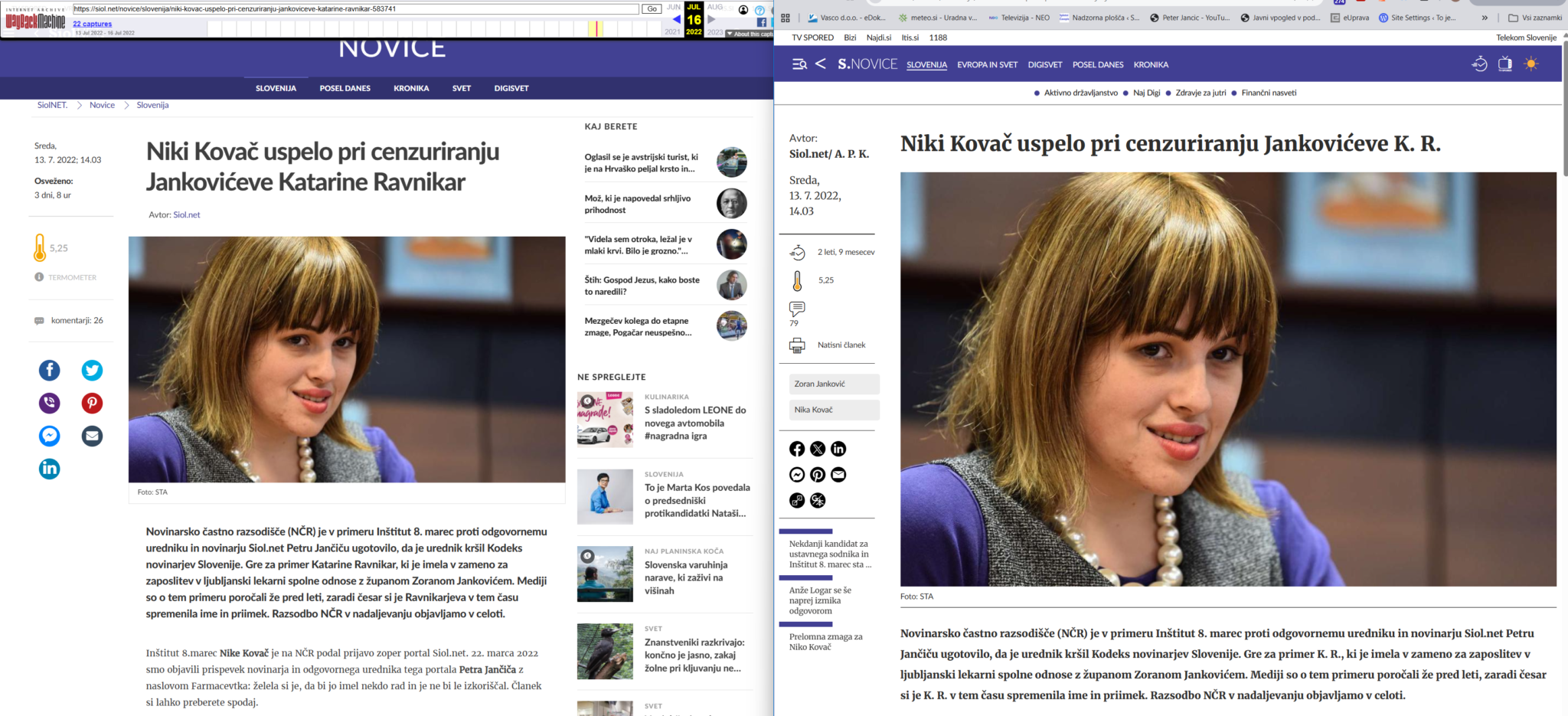Toggle translation icon next to link-copy icon

tap(818, 501)
